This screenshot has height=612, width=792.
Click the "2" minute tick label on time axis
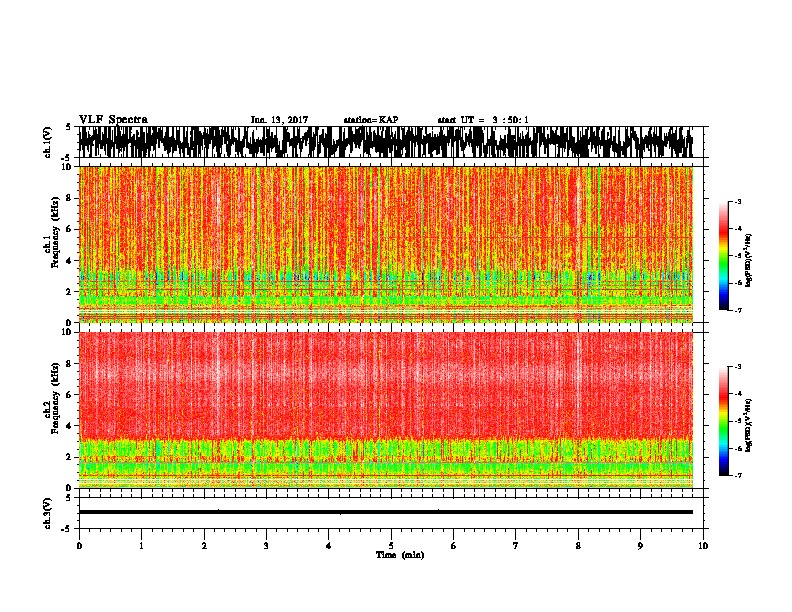click(x=204, y=546)
